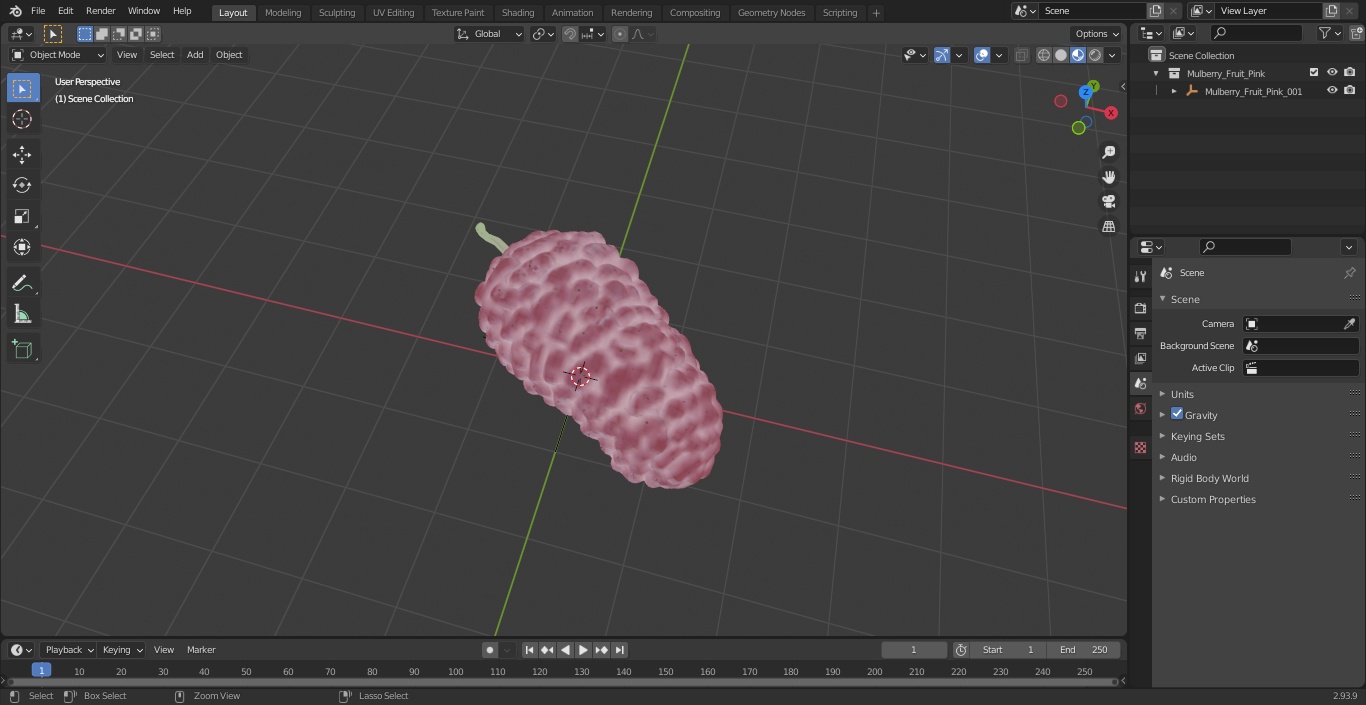Play the animation forward

pos(583,650)
